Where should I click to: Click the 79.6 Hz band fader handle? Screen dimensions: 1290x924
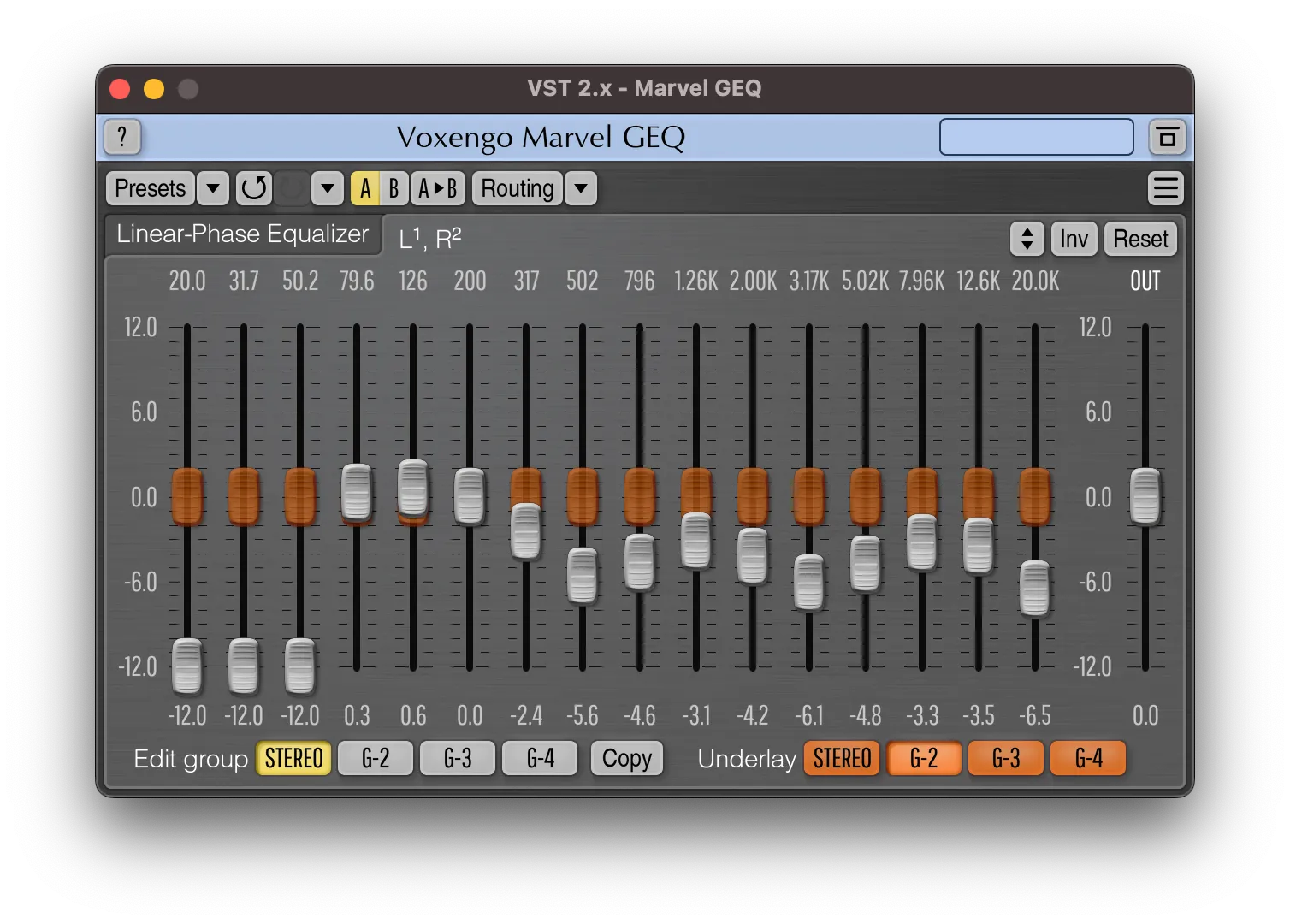tap(357, 492)
